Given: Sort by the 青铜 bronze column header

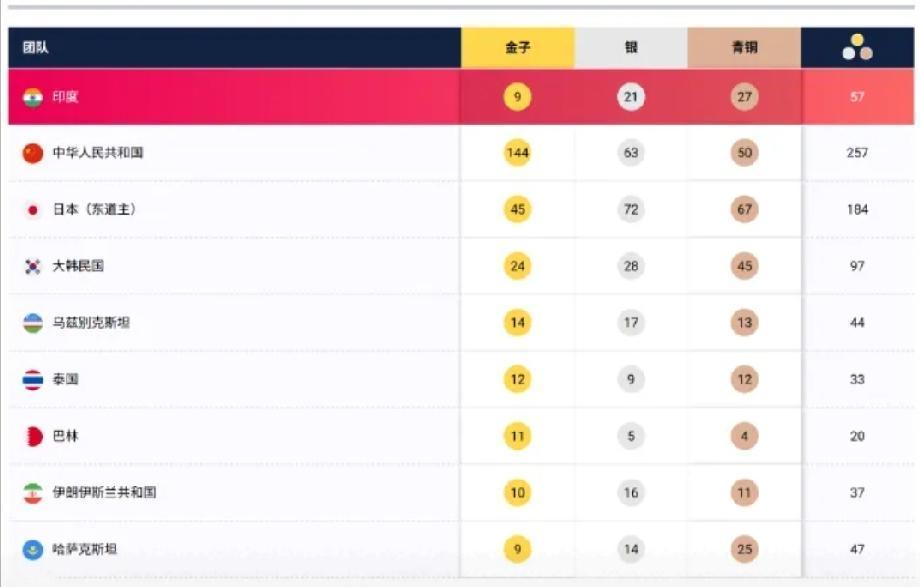Looking at the screenshot, I should coord(744,48).
